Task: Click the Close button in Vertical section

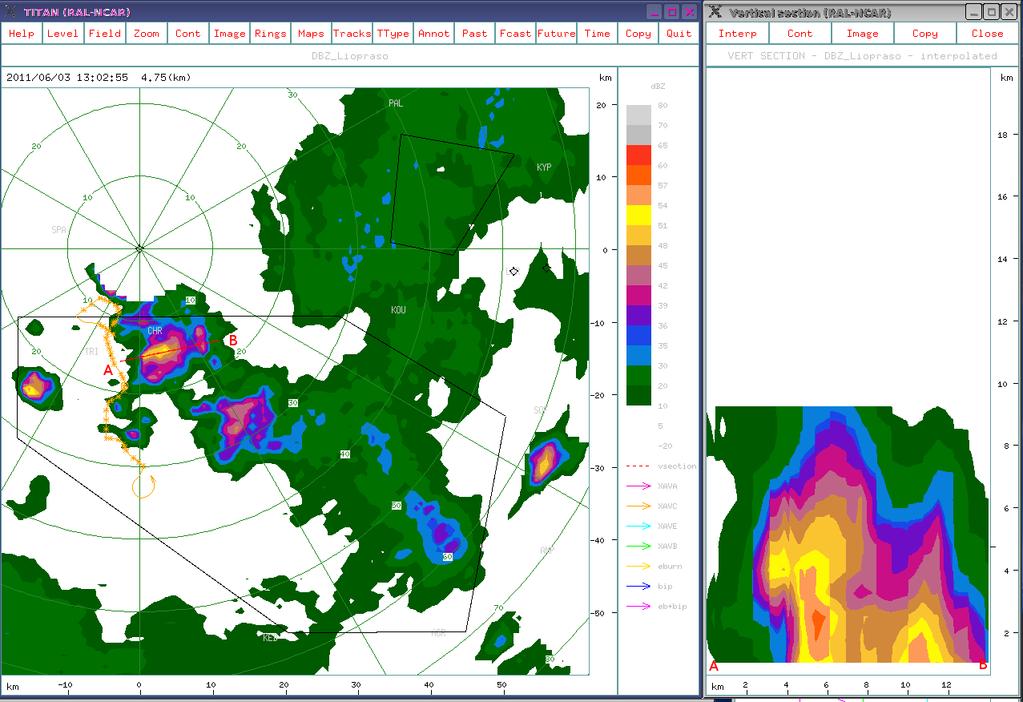Action: [987, 33]
